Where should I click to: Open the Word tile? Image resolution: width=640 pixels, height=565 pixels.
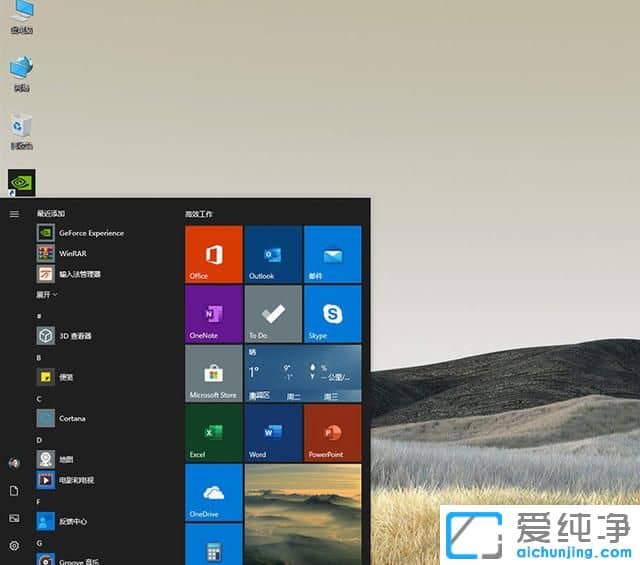coord(273,432)
